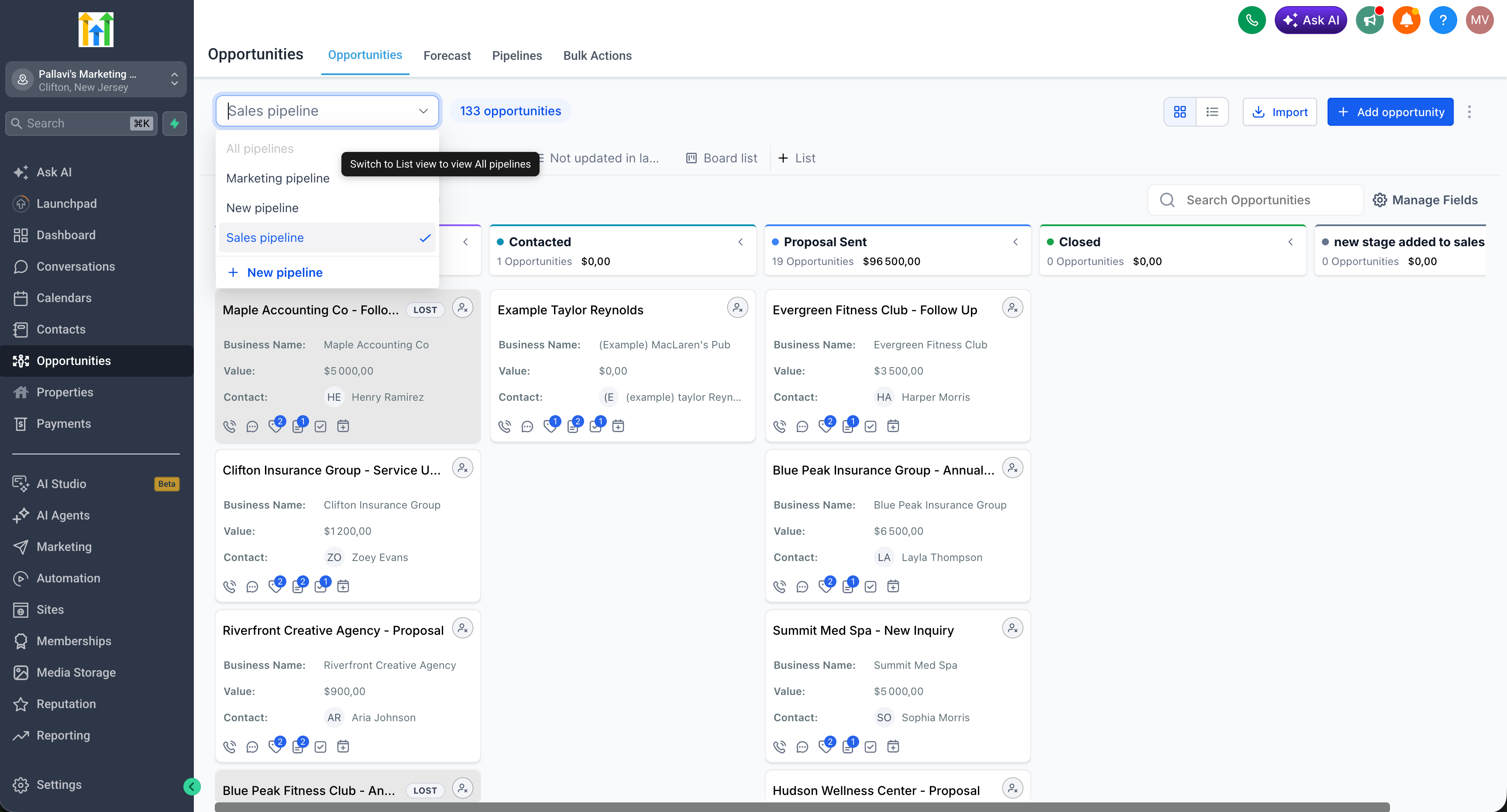Open AI Studio in sidebar
The width and height of the screenshot is (1507, 812).
pos(62,484)
